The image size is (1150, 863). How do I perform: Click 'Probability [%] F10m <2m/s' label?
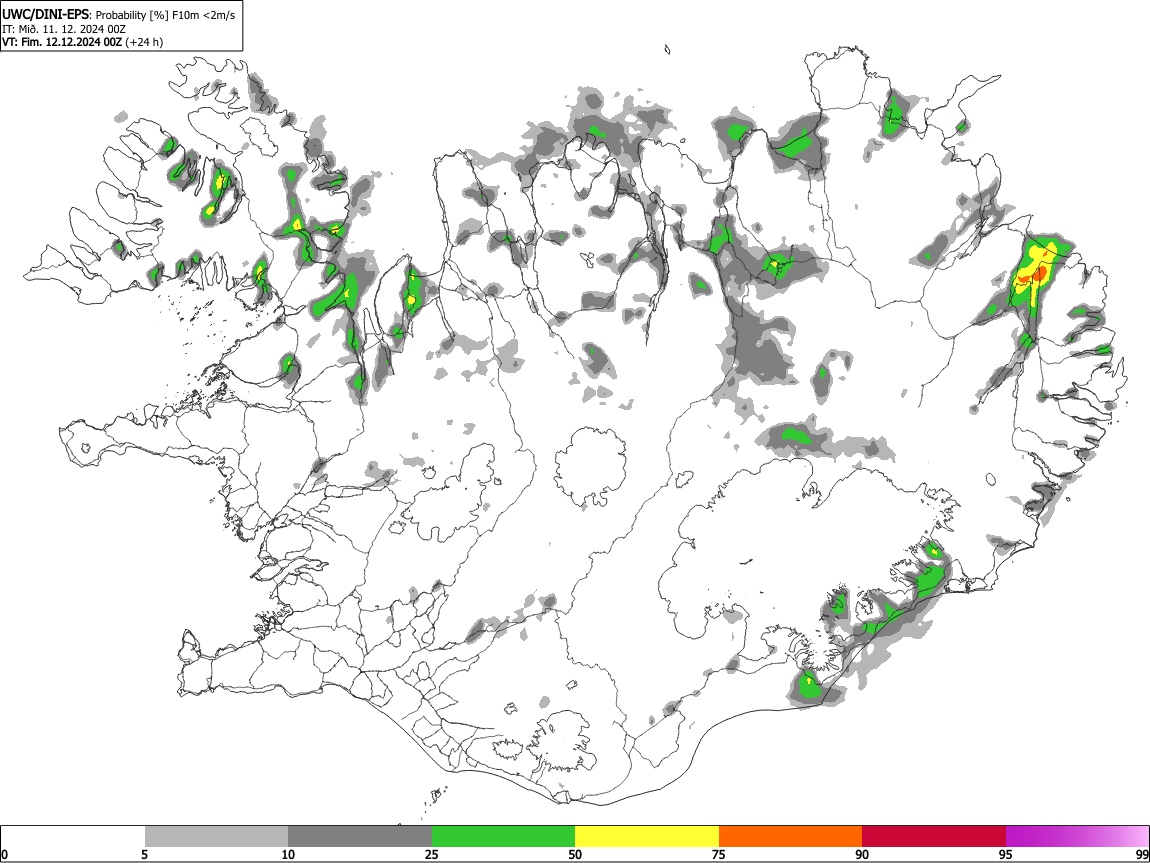[166, 15]
